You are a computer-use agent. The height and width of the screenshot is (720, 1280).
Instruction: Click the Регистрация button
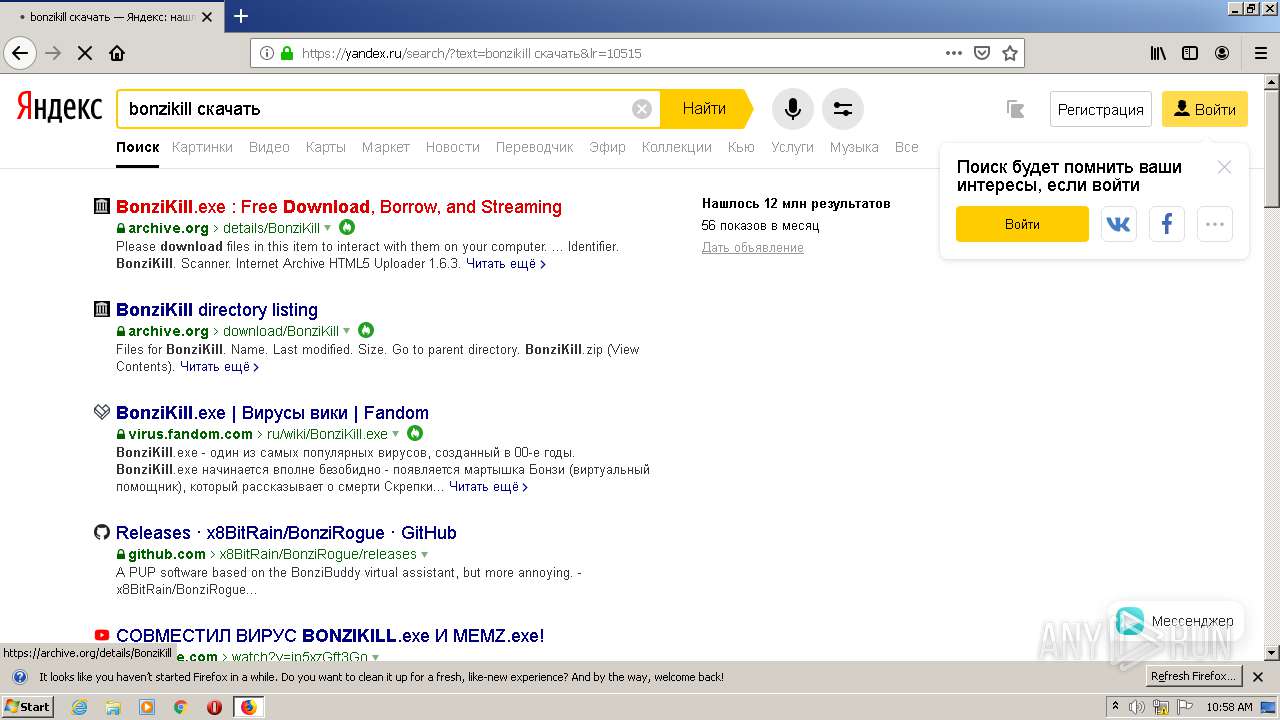(1101, 109)
